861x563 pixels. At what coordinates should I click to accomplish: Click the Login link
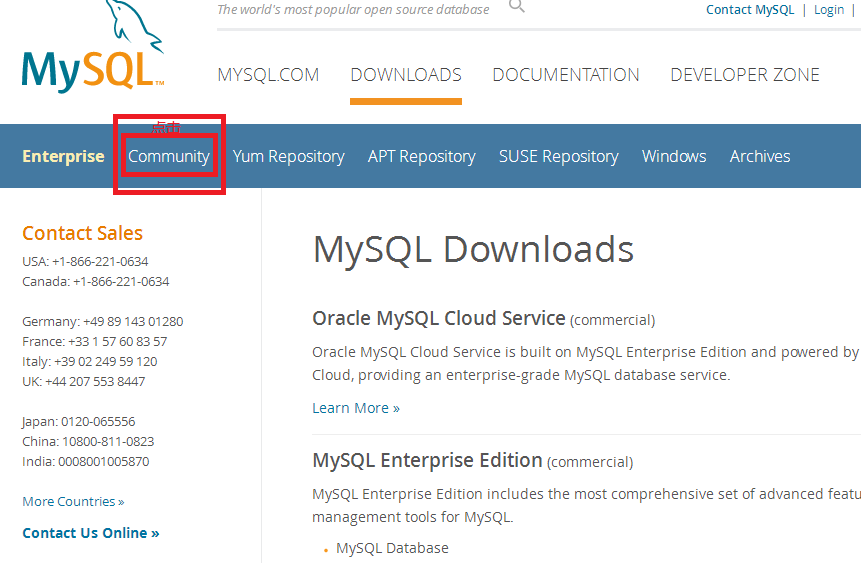pos(829,10)
